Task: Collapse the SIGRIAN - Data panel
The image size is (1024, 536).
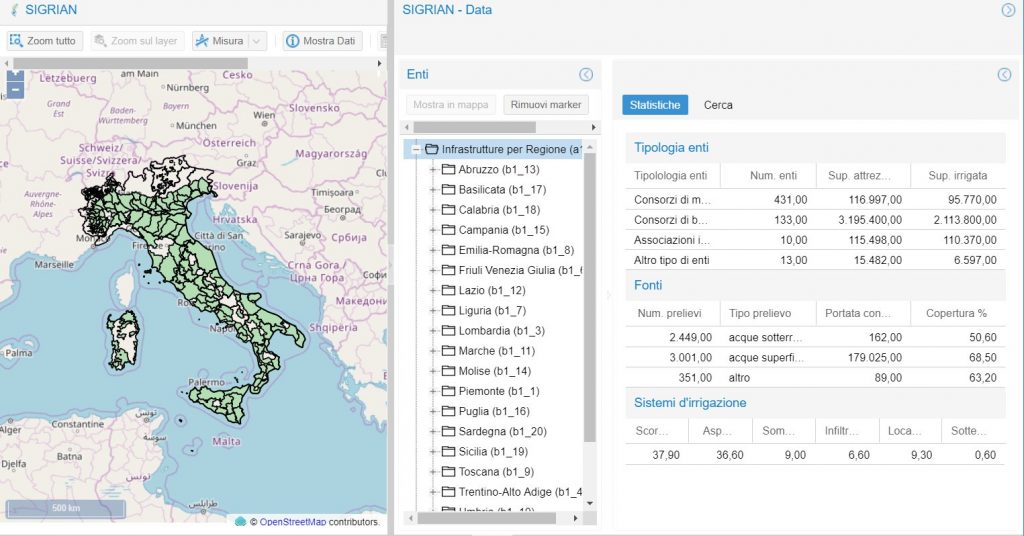Action: [1008, 10]
